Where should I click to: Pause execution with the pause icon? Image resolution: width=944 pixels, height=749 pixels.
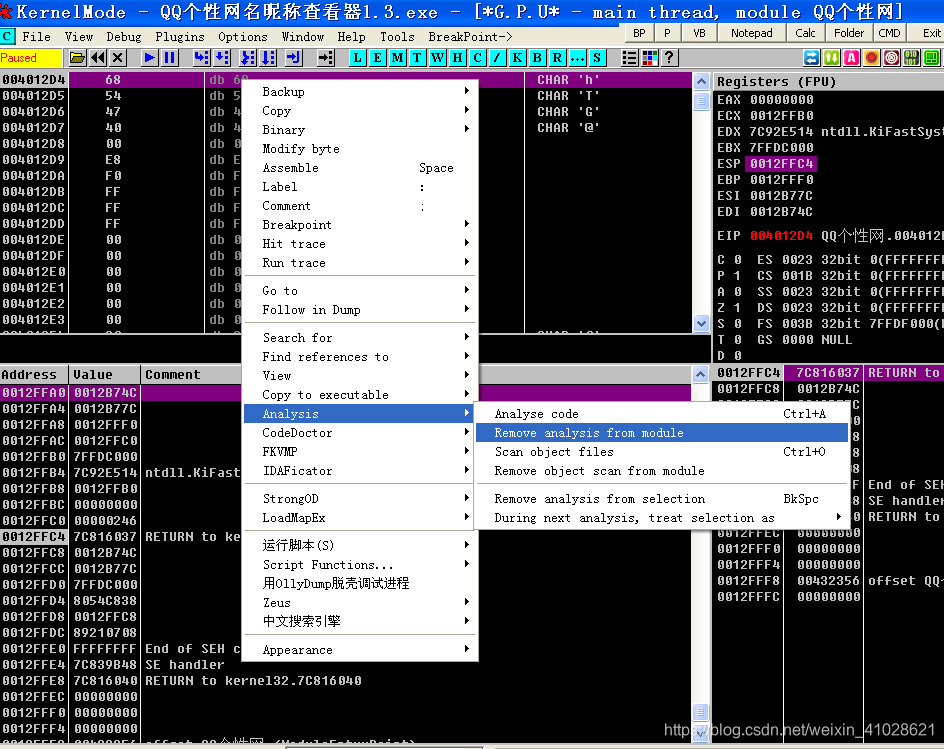tap(170, 58)
